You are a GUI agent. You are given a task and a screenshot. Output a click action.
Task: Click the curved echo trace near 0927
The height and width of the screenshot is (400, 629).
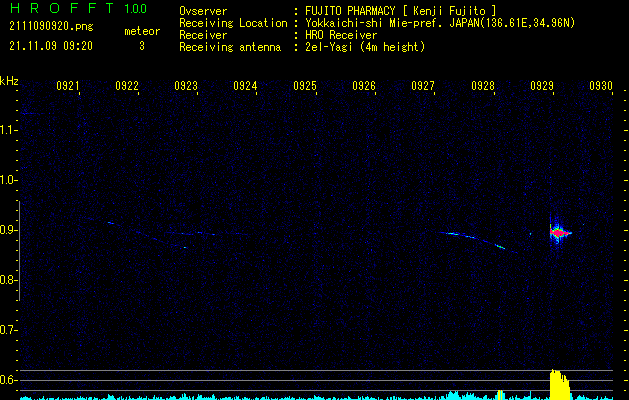472,238
